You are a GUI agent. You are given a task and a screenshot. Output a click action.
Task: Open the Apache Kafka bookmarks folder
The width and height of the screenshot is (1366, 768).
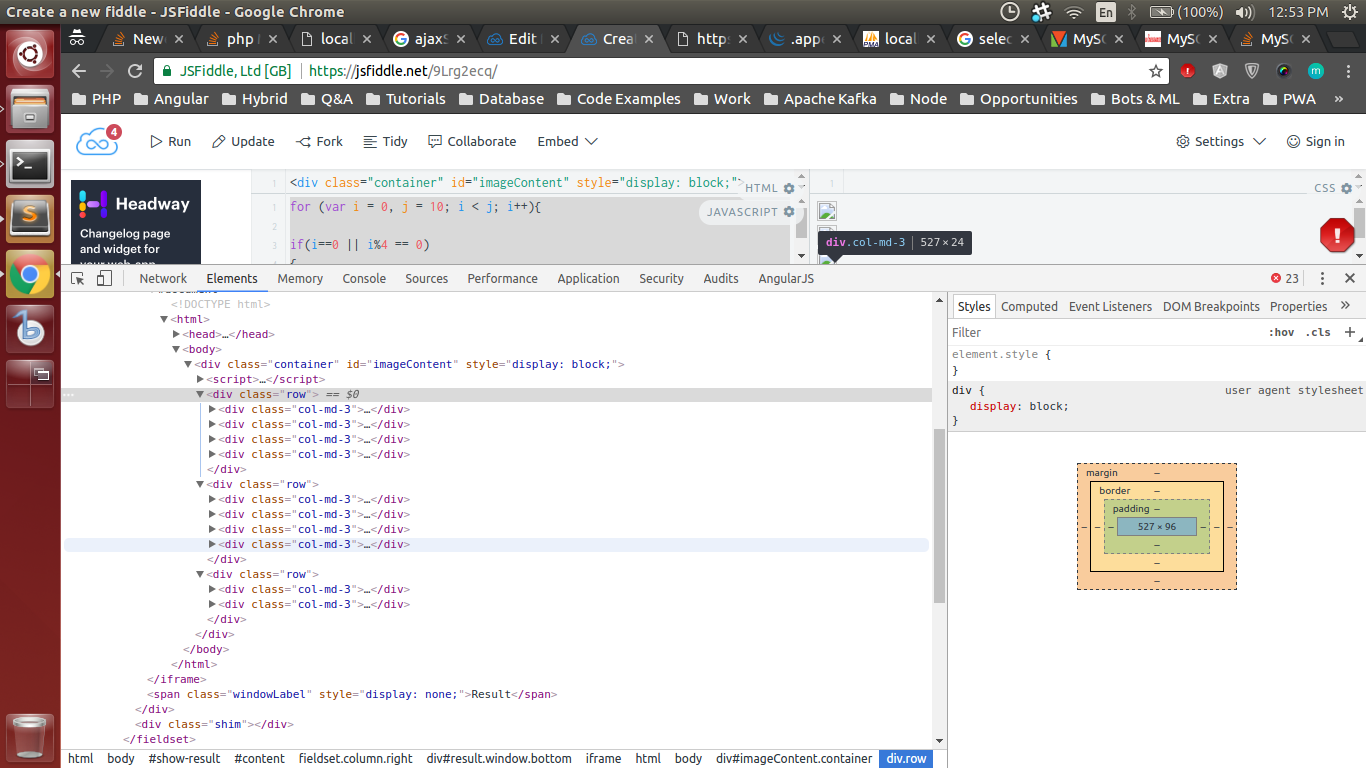coord(821,99)
